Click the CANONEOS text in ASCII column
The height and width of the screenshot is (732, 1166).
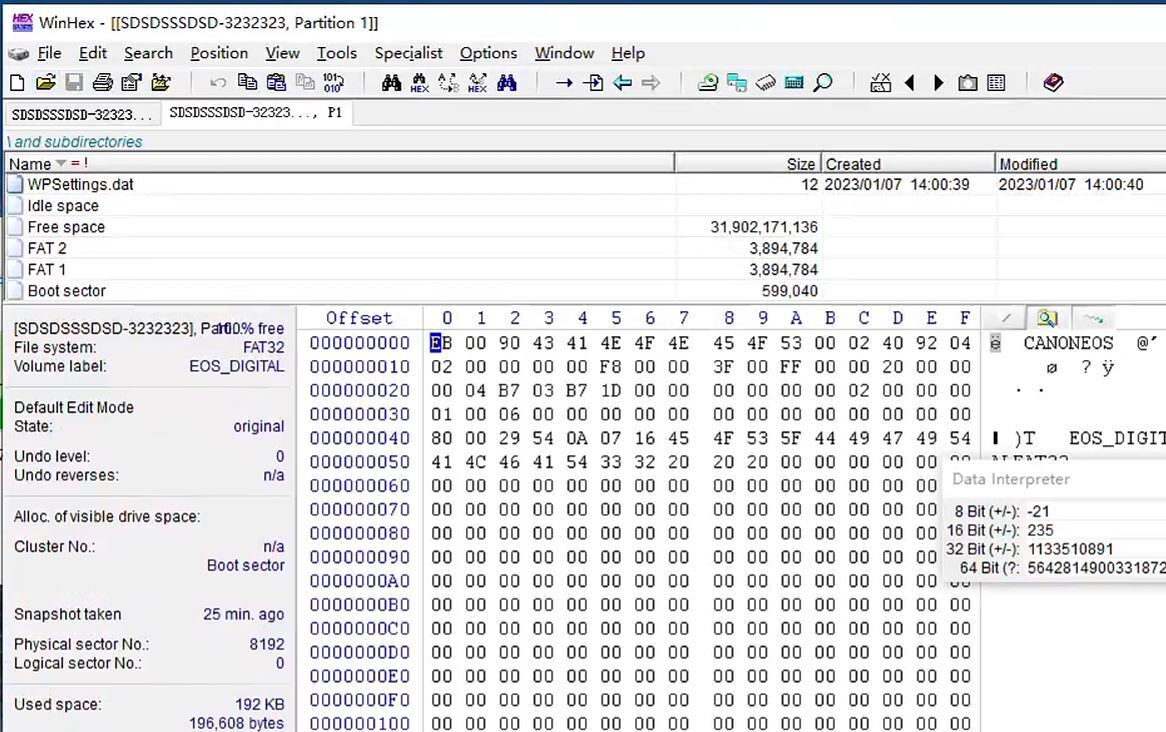1069,343
